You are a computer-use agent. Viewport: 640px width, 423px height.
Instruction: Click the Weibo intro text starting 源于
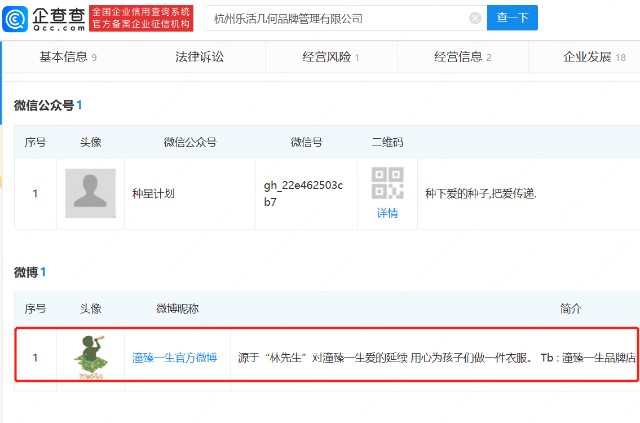[x=437, y=358]
